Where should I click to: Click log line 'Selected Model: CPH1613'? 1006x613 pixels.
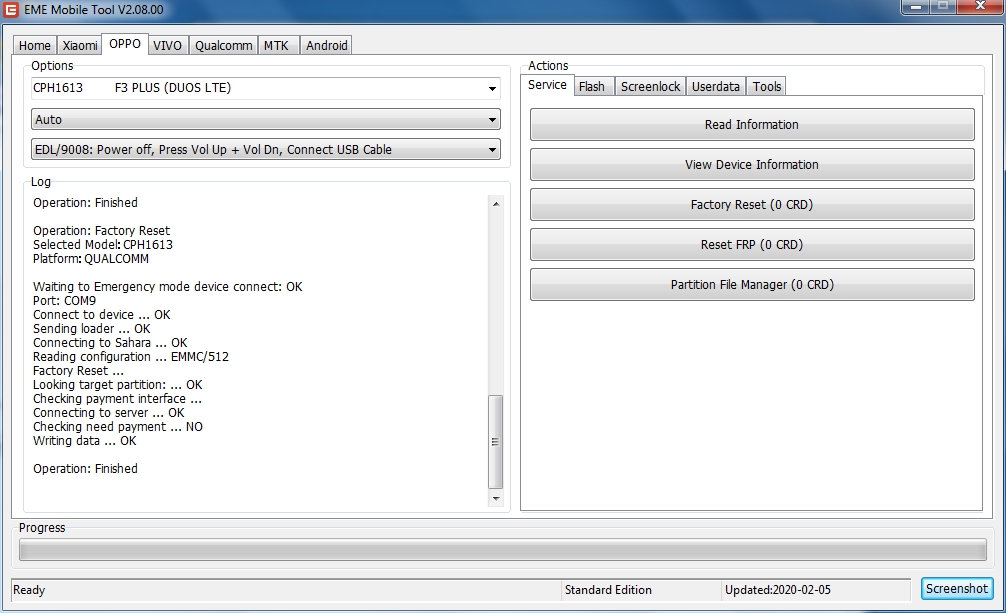point(103,245)
